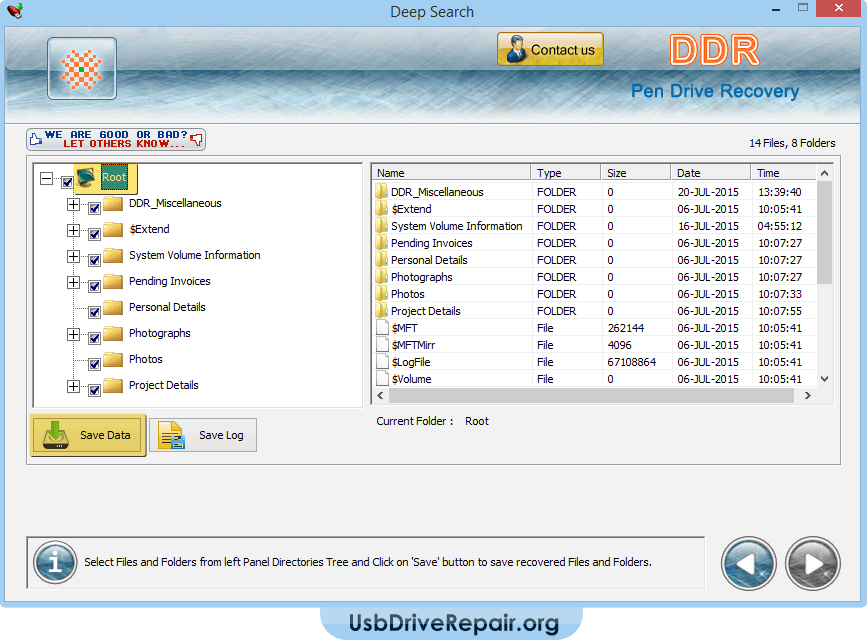This screenshot has width=868, height=640.
Task: Toggle the Photos checkbox
Action: tap(94, 364)
